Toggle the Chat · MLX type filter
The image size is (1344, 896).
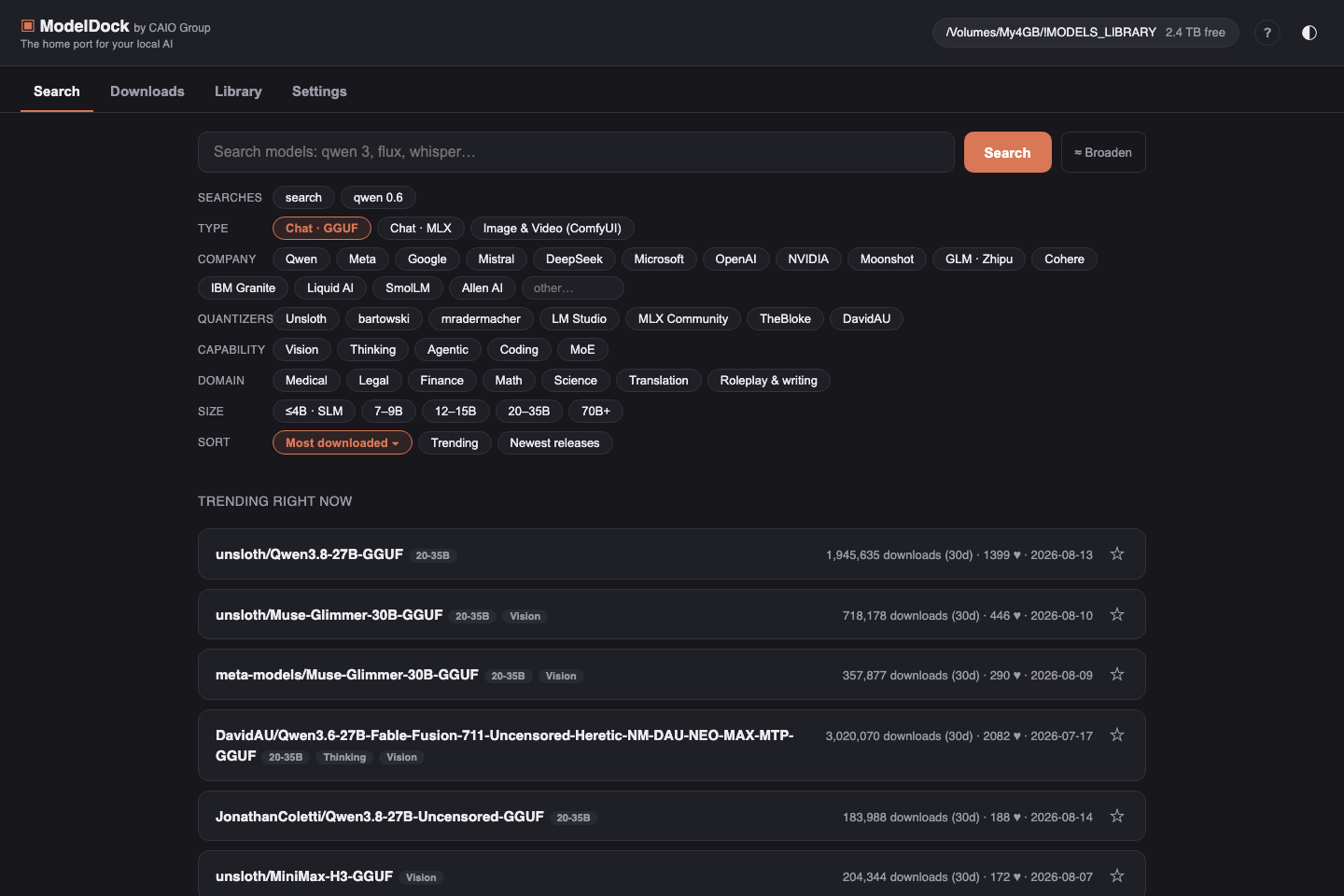tap(421, 229)
